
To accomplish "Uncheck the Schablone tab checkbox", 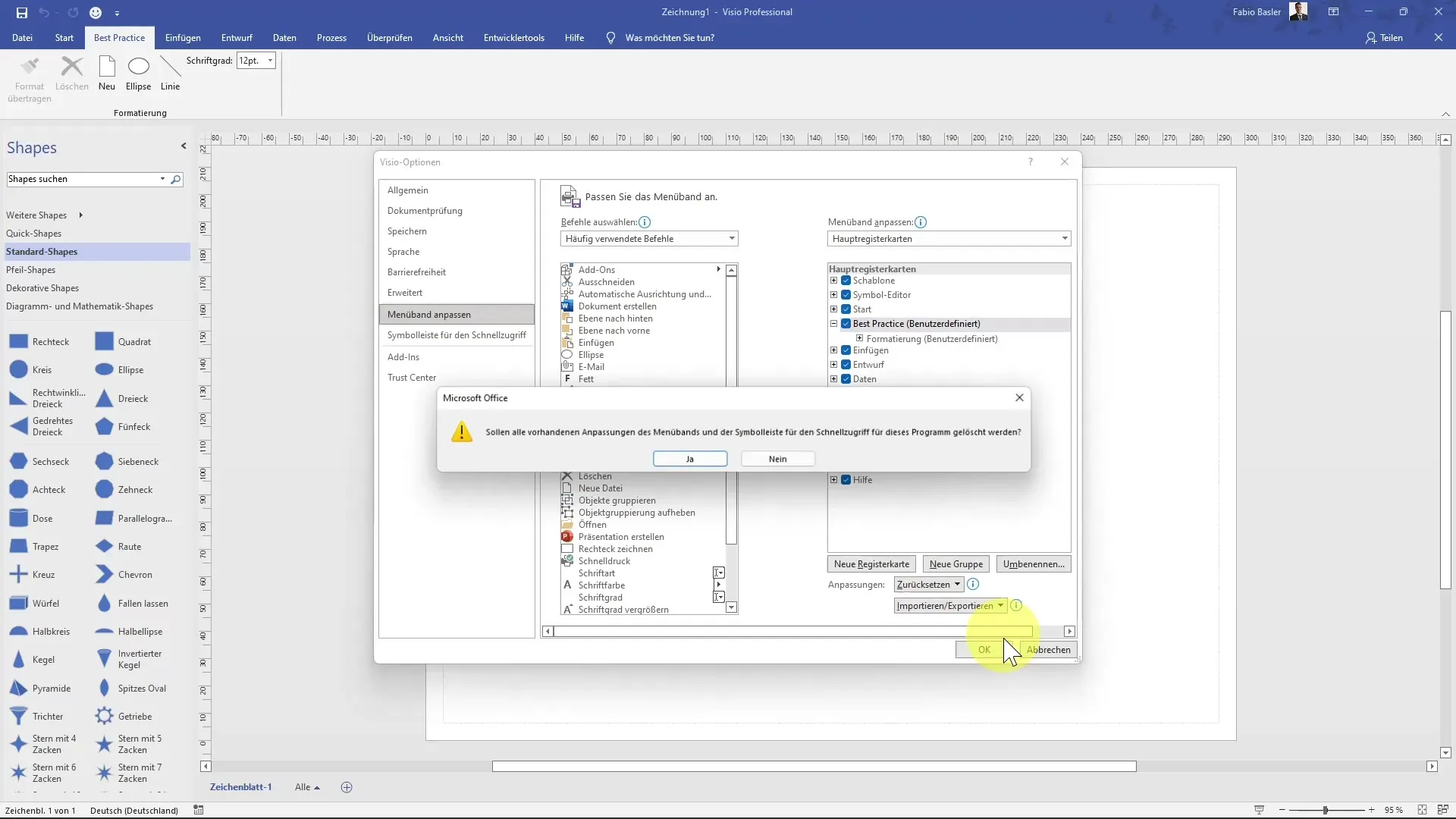I will (x=846, y=281).
